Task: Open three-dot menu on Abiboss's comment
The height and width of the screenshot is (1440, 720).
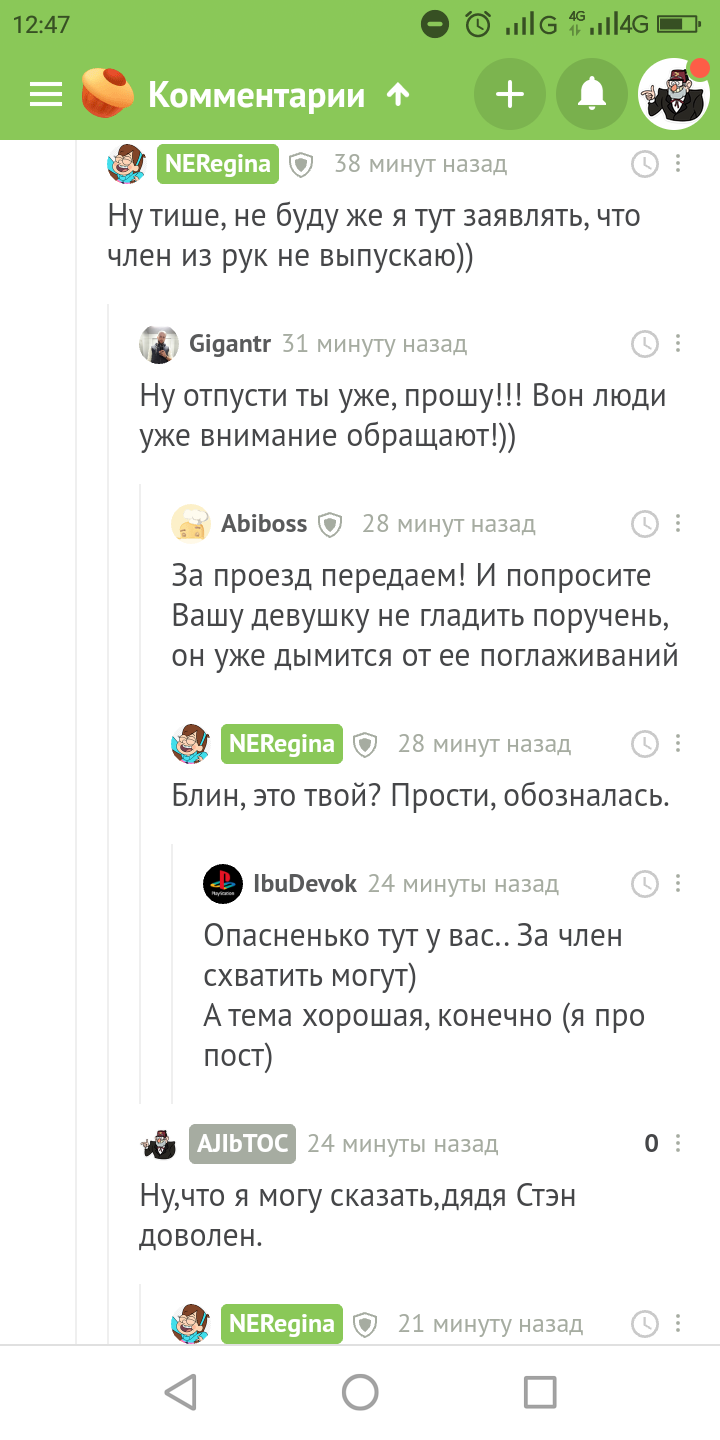Action: [x=678, y=523]
